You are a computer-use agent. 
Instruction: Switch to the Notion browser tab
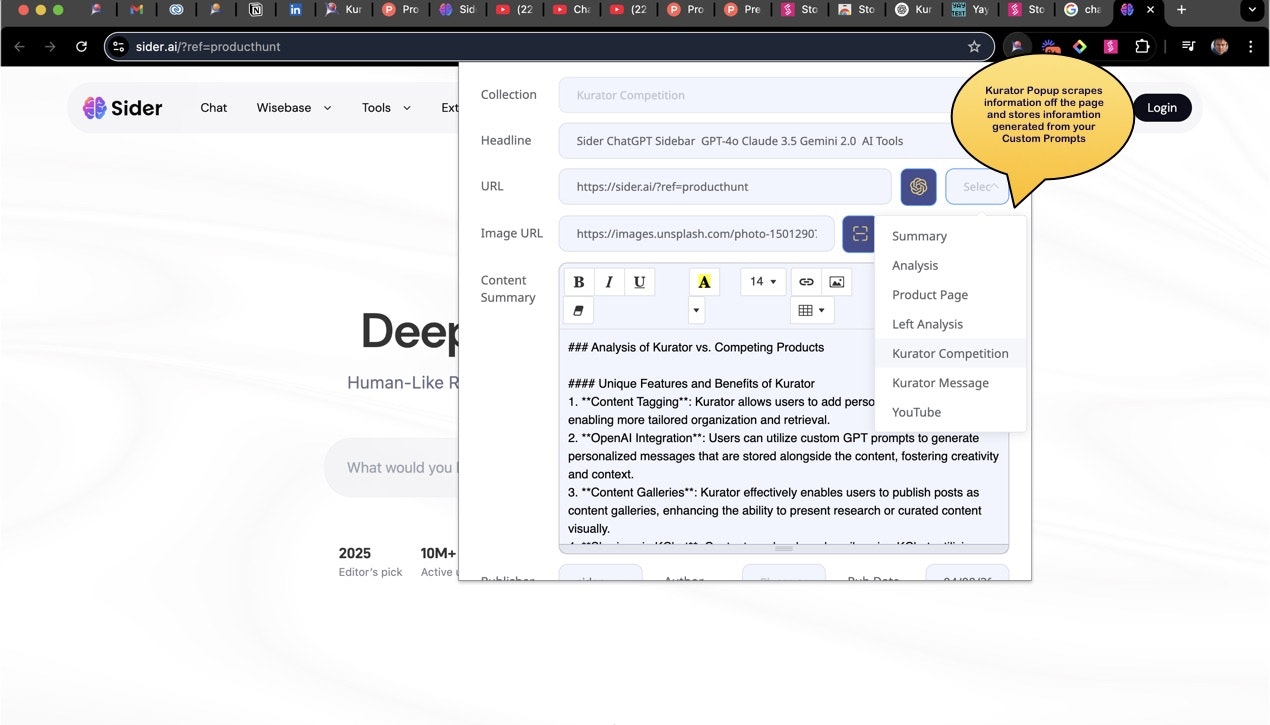coord(256,10)
